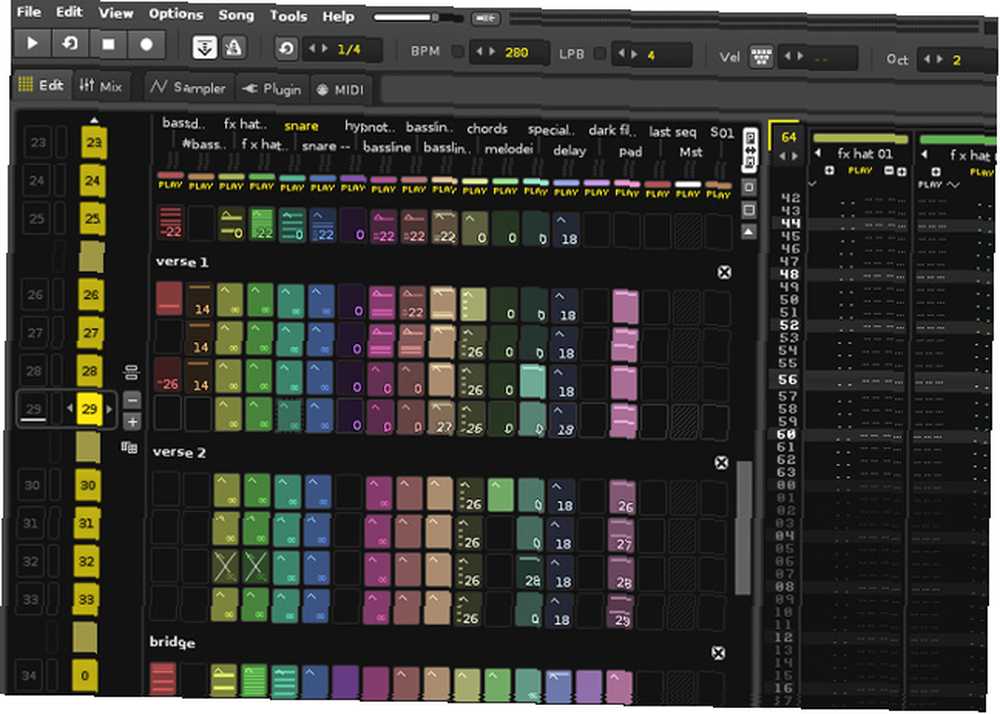Click the small square icon below sizing control
Image resolution: width=1000 pixels, height=714 pixels.
(x=749, y=187)
